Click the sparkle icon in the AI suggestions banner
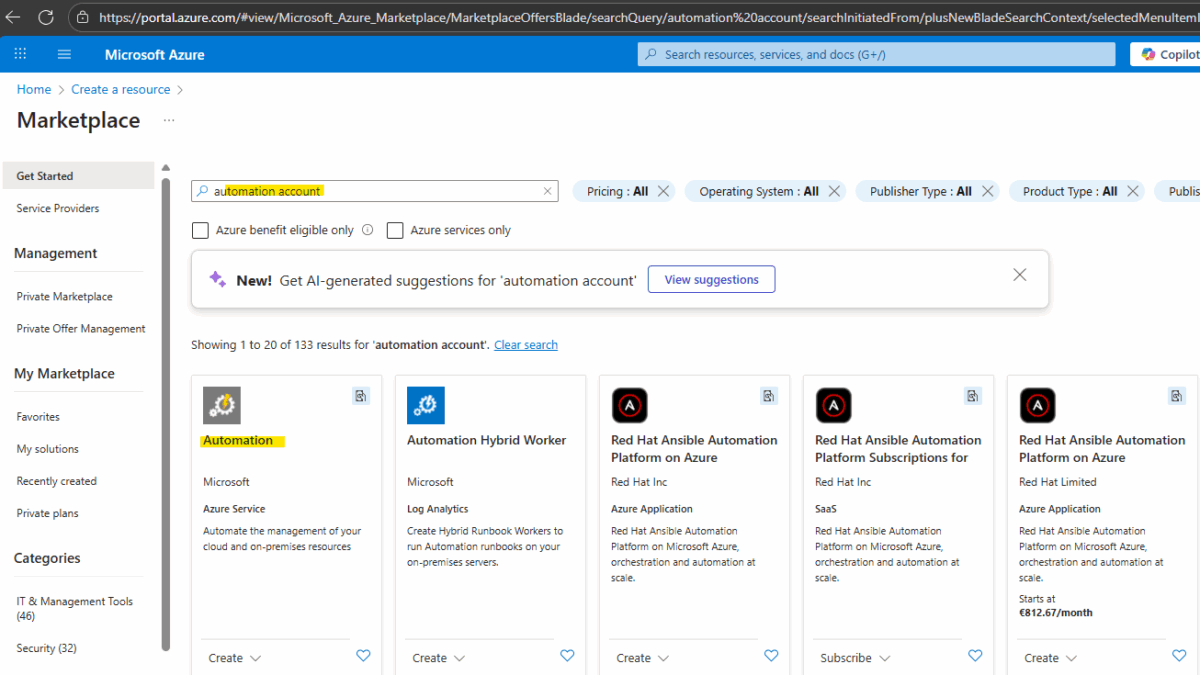The width and height of the screenshot is (1200, 675). [x=217, y=280]
